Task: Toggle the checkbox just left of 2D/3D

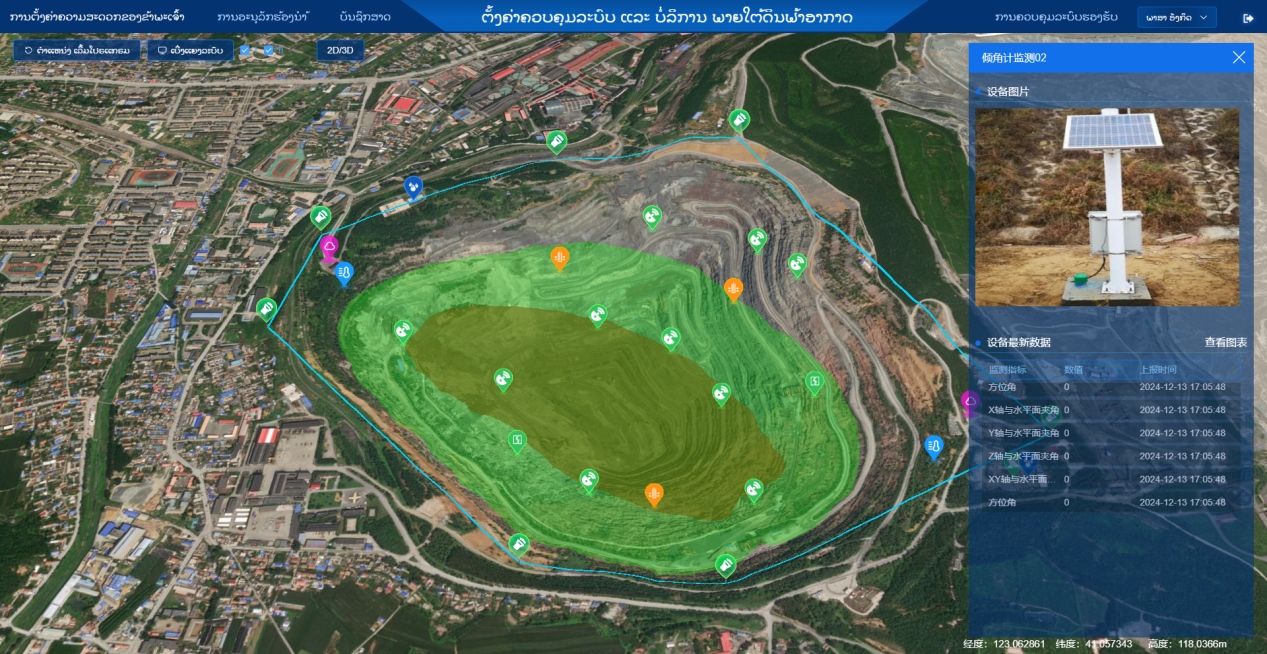Action: 269,50
